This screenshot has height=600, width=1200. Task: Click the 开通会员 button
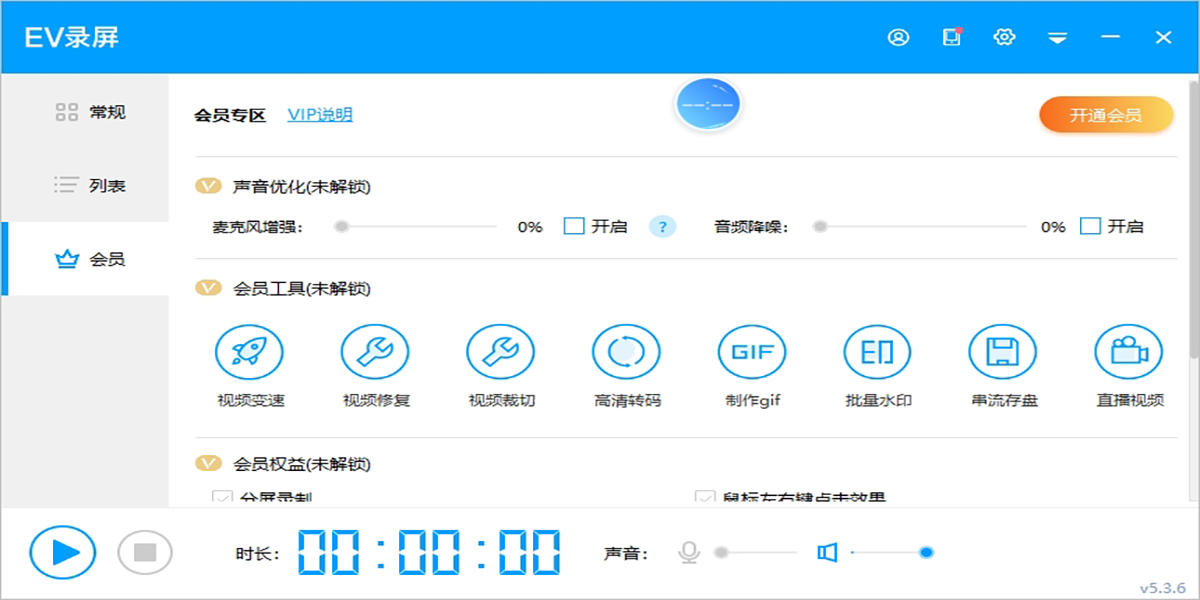coord(1106,114)
